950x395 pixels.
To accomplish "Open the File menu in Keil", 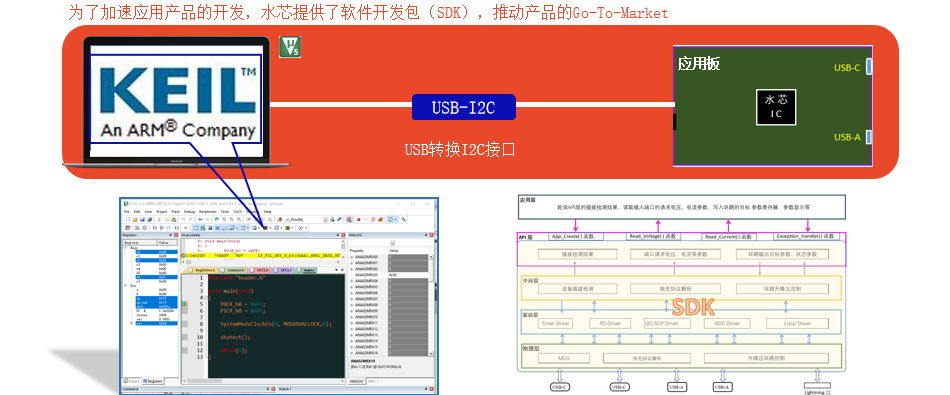I will (127, 211).
